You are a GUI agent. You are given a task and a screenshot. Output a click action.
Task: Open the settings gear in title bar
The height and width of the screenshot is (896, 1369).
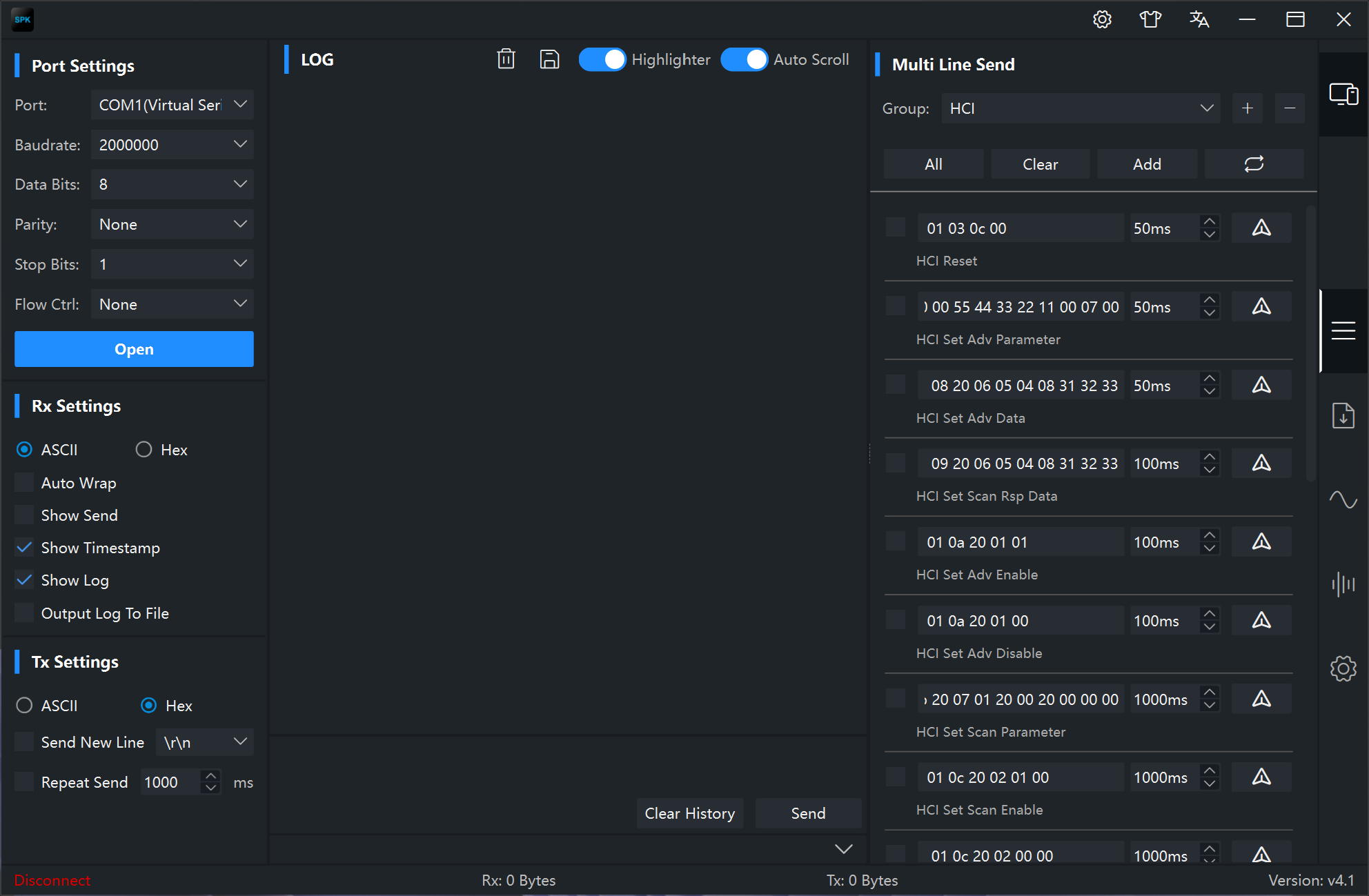[1102, 19]
